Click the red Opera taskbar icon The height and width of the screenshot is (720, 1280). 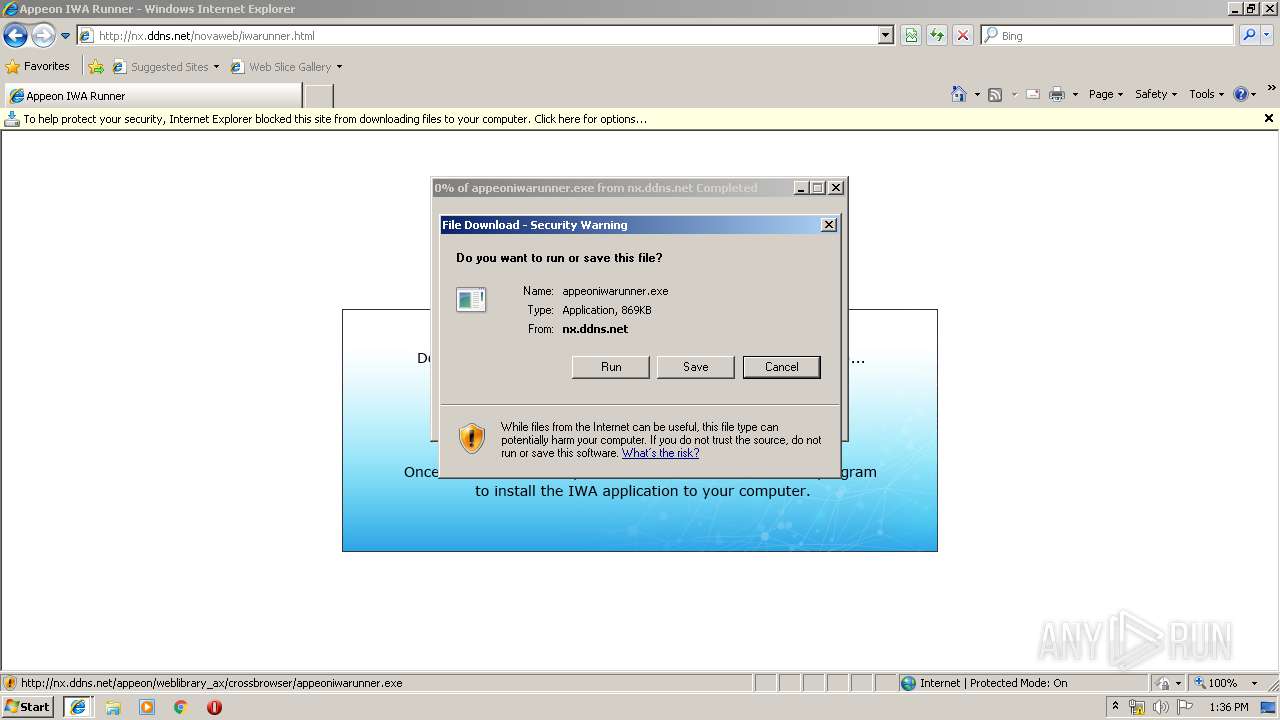click(214, 707)
